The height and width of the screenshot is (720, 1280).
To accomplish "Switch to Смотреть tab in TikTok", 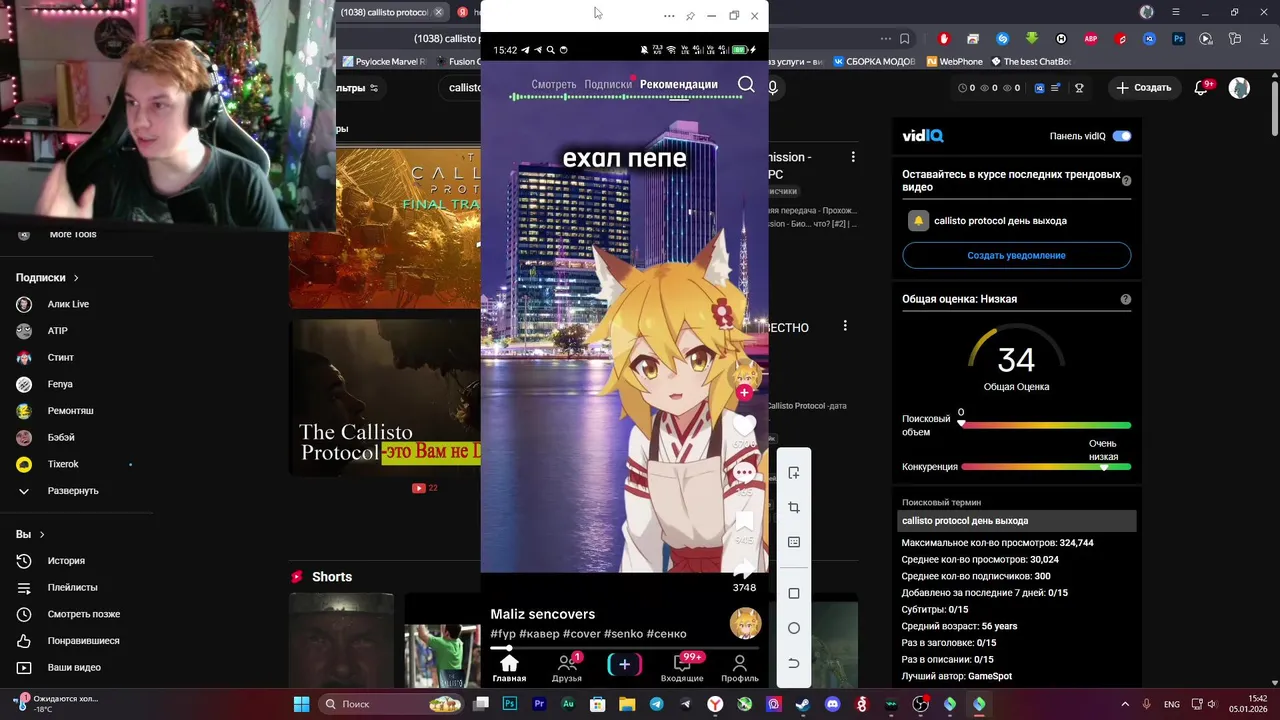I will (554, 85).
